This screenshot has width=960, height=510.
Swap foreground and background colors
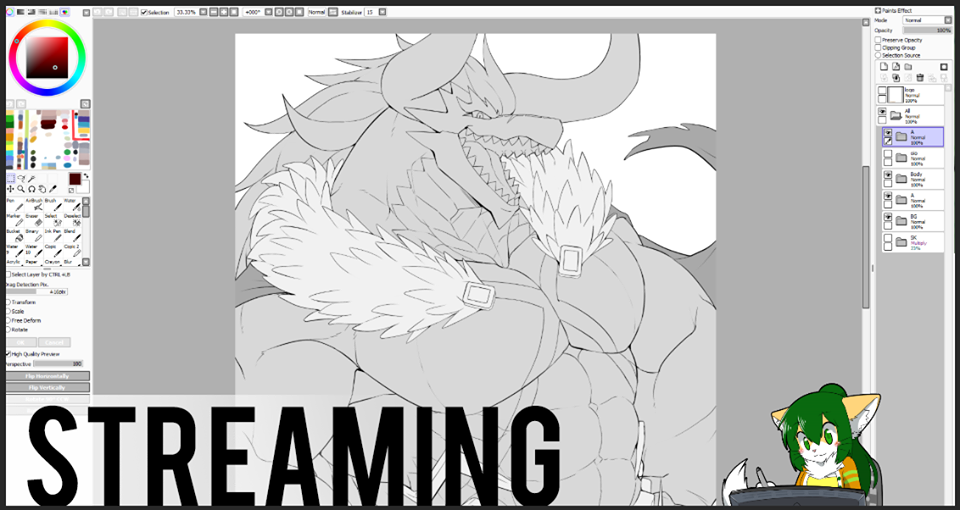click(x=86, y=176)
